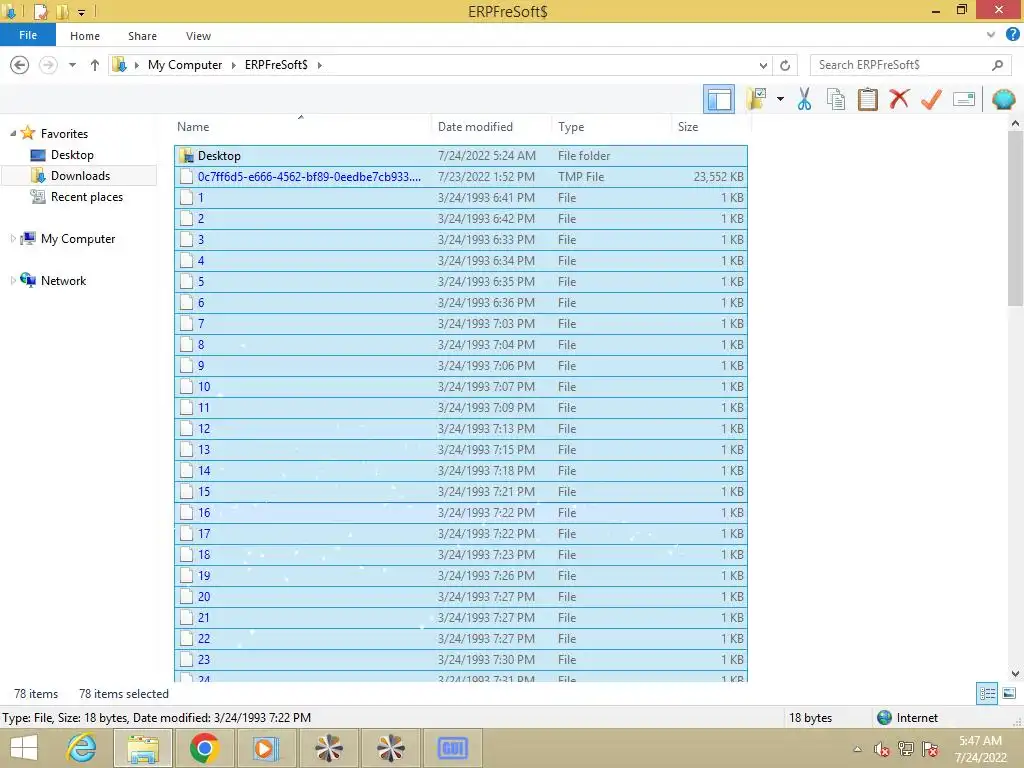The image size is (1024, 768).
Task: Click the Rename label icon
Action: pyautogui.click(x=964, y=99)
